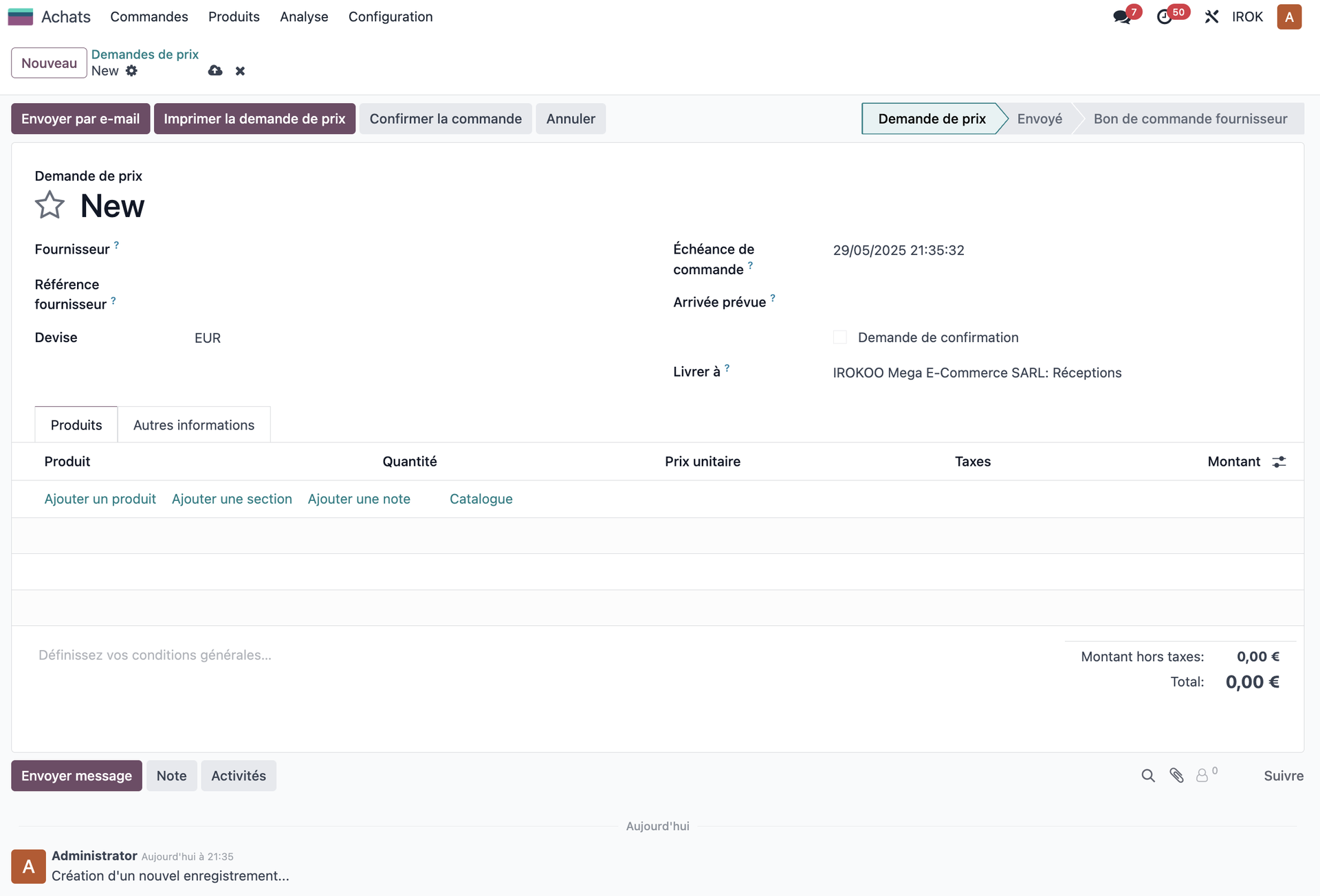The image size is (1320, 896).
Task: Show help tooltip next to Fournisseur
Action: click(116, 245)
